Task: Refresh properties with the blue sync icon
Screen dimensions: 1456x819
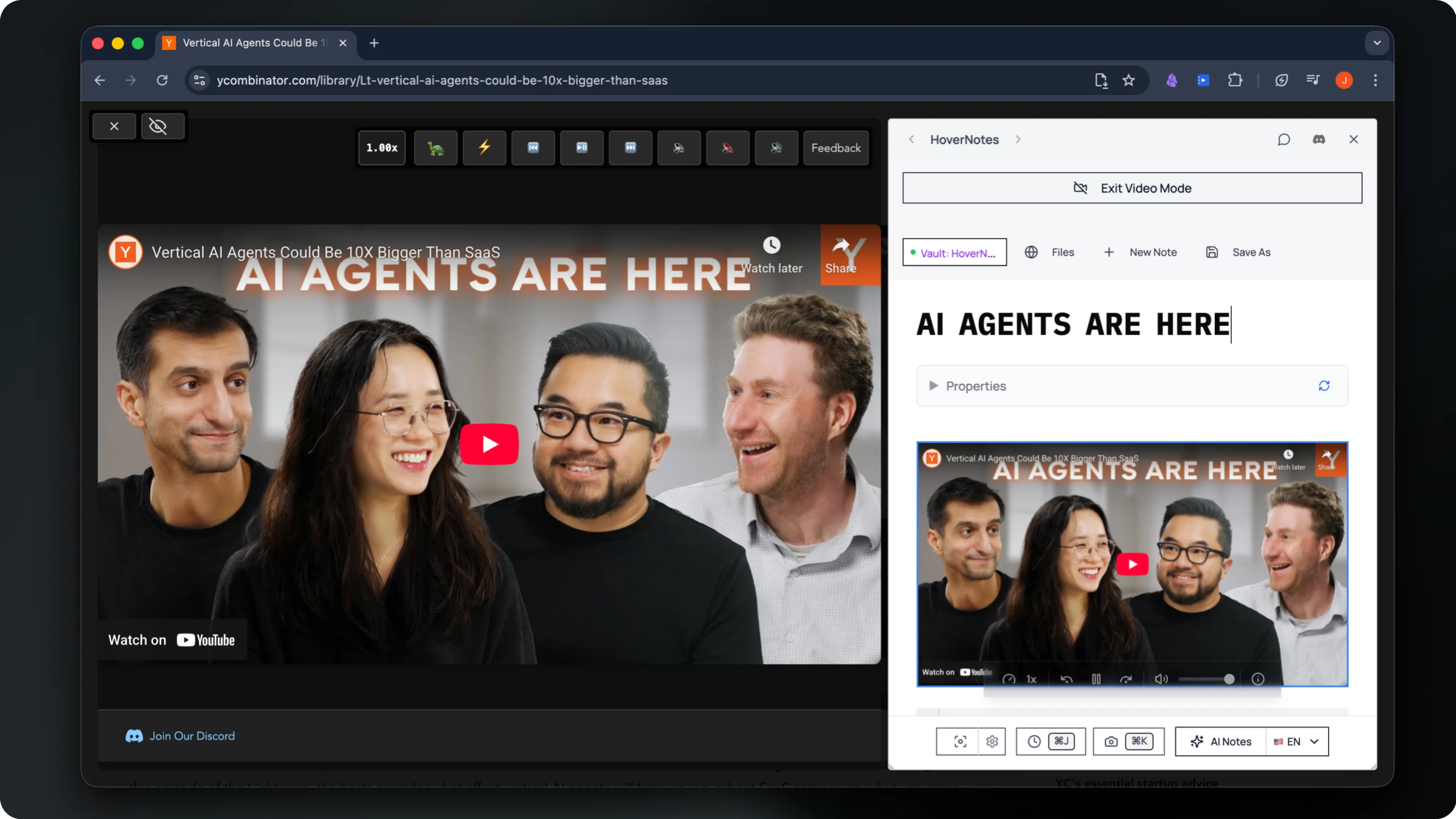Action: pos(1324,385)
